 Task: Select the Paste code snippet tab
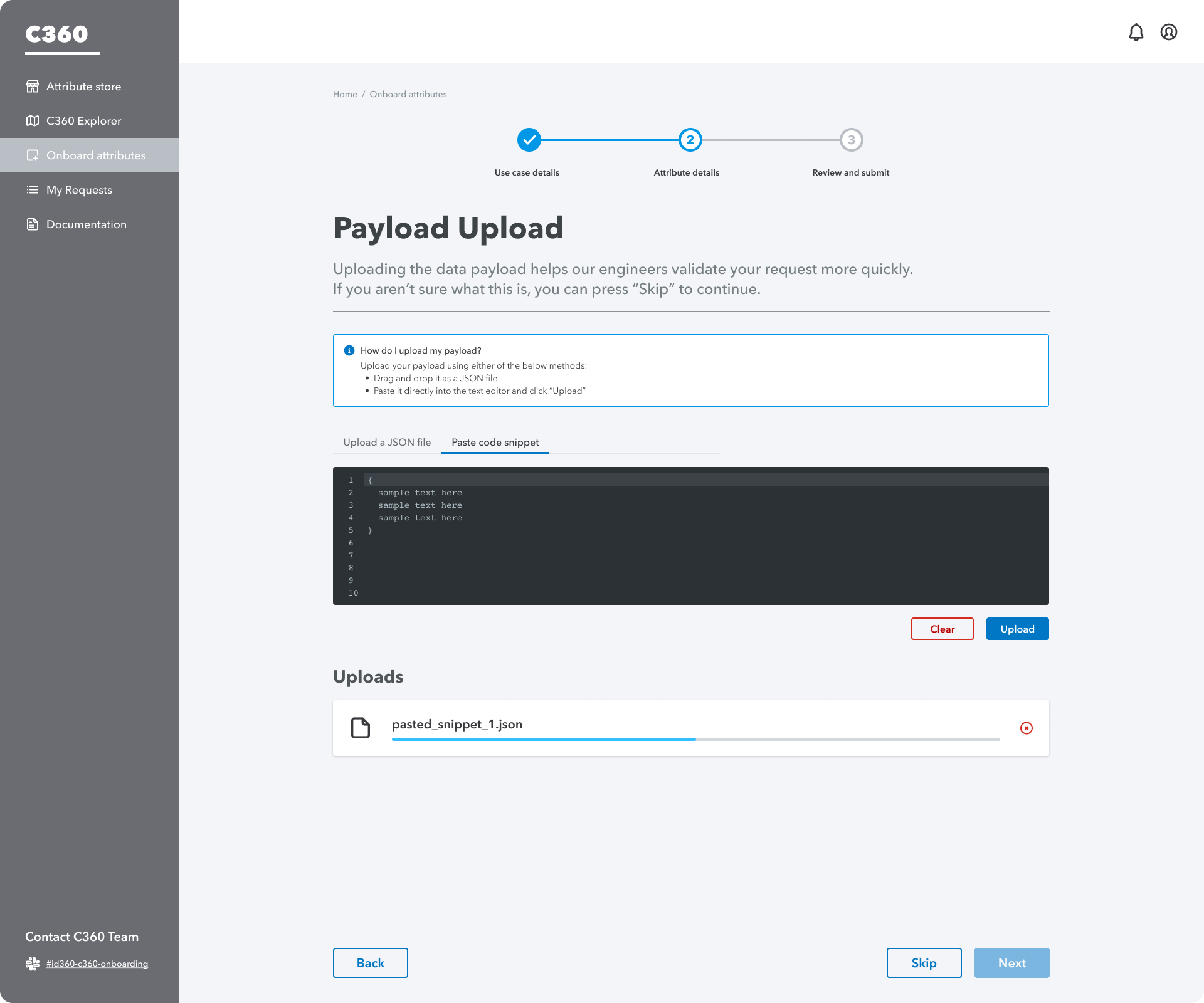tap(495, 442)
